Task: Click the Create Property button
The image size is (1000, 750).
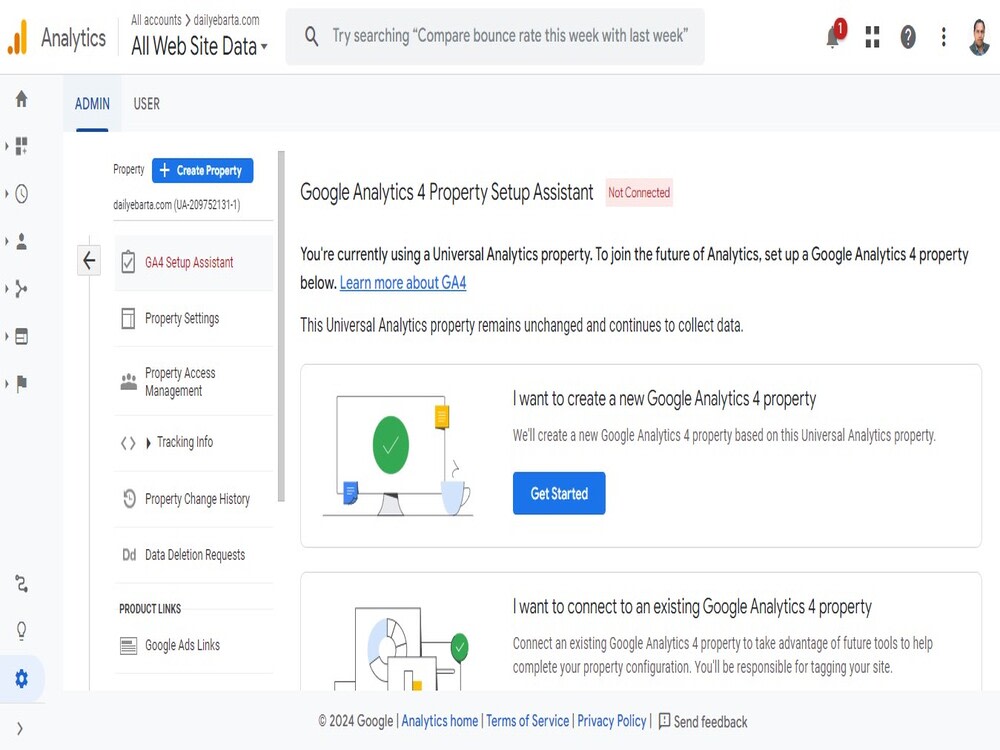Action: (x=202, y=170)
